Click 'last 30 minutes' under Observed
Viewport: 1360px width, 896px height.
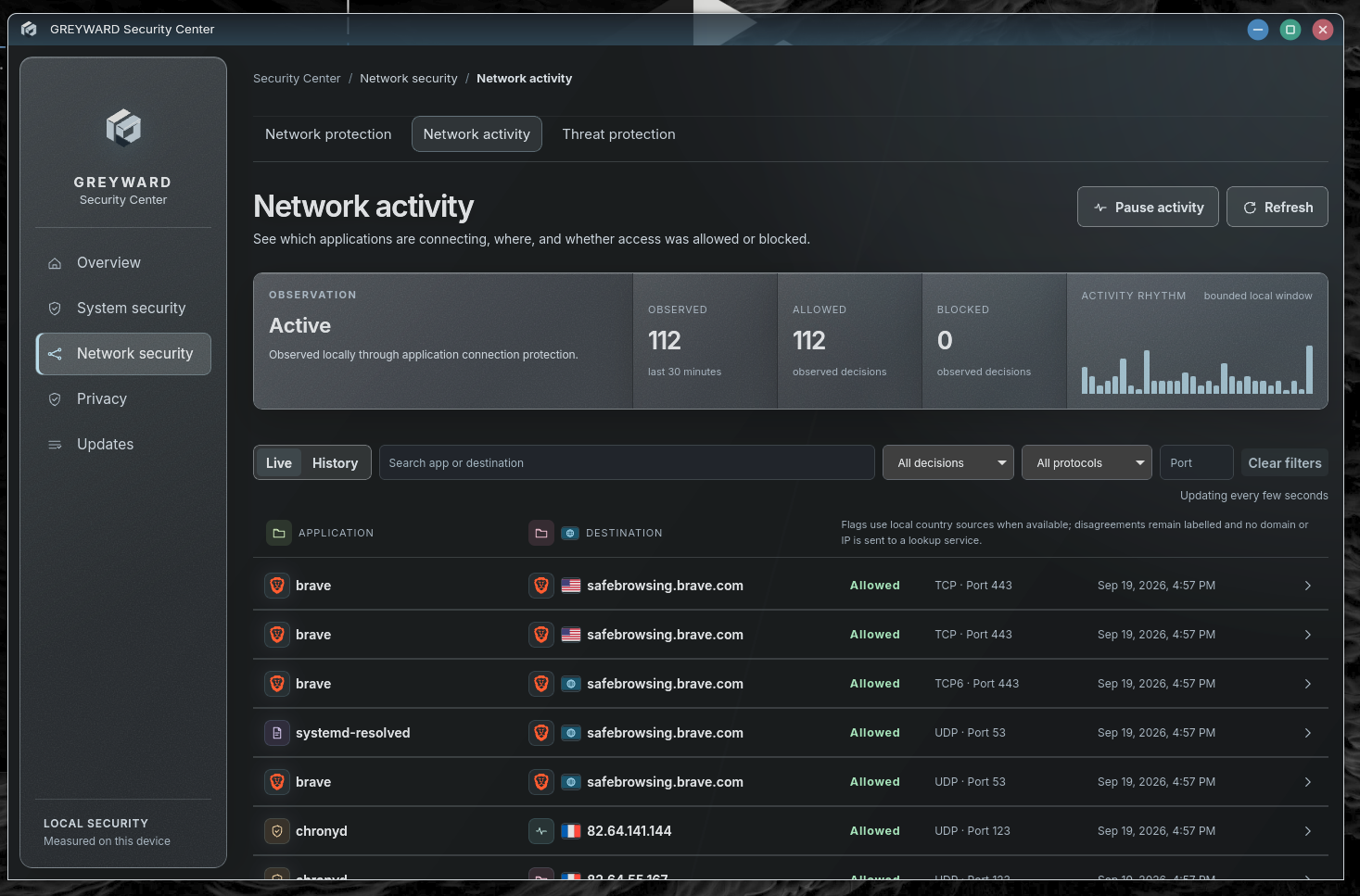684,372
